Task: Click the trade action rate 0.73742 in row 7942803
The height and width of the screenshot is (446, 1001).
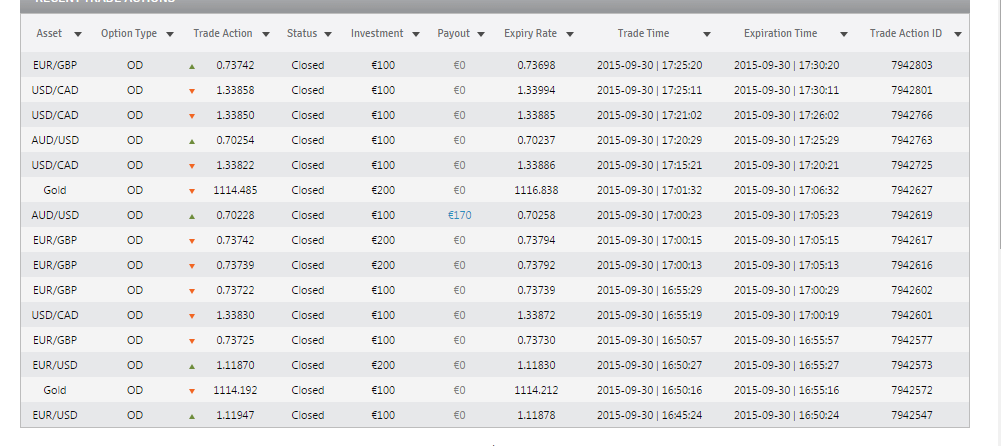Action: [235, 65]
